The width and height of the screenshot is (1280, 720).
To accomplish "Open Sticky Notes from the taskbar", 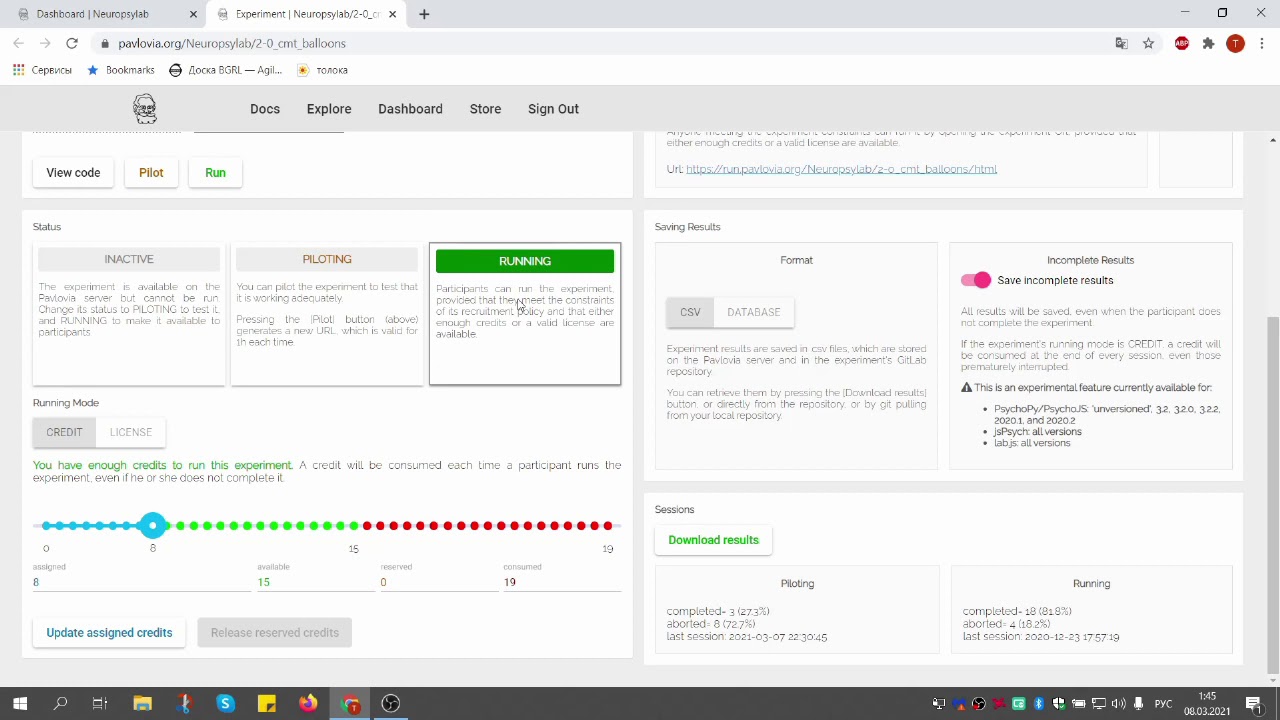I will pos(266,703).
